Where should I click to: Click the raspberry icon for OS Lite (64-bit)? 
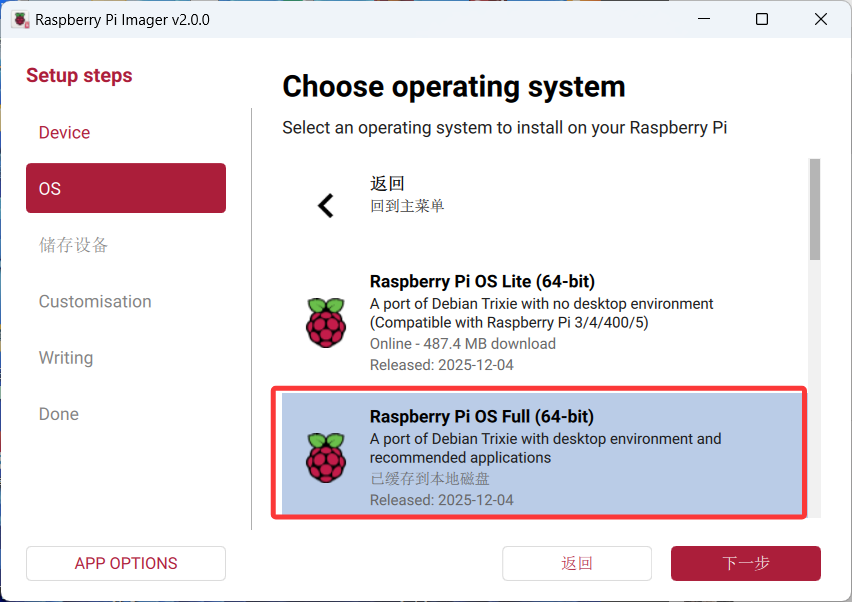pyautogui.click(x=326, y=323)
